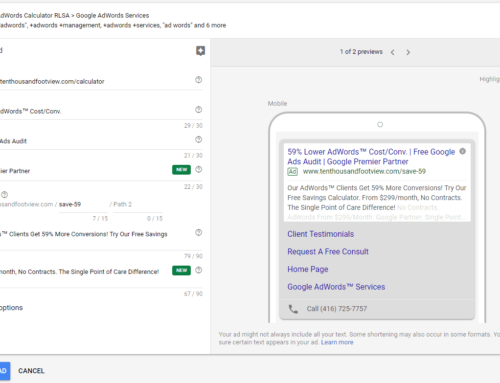Image resolution: width=500 pixels, height=383 pixels.
Task: Click the 22 / 30 character counter
Action: tap(193, 187)
